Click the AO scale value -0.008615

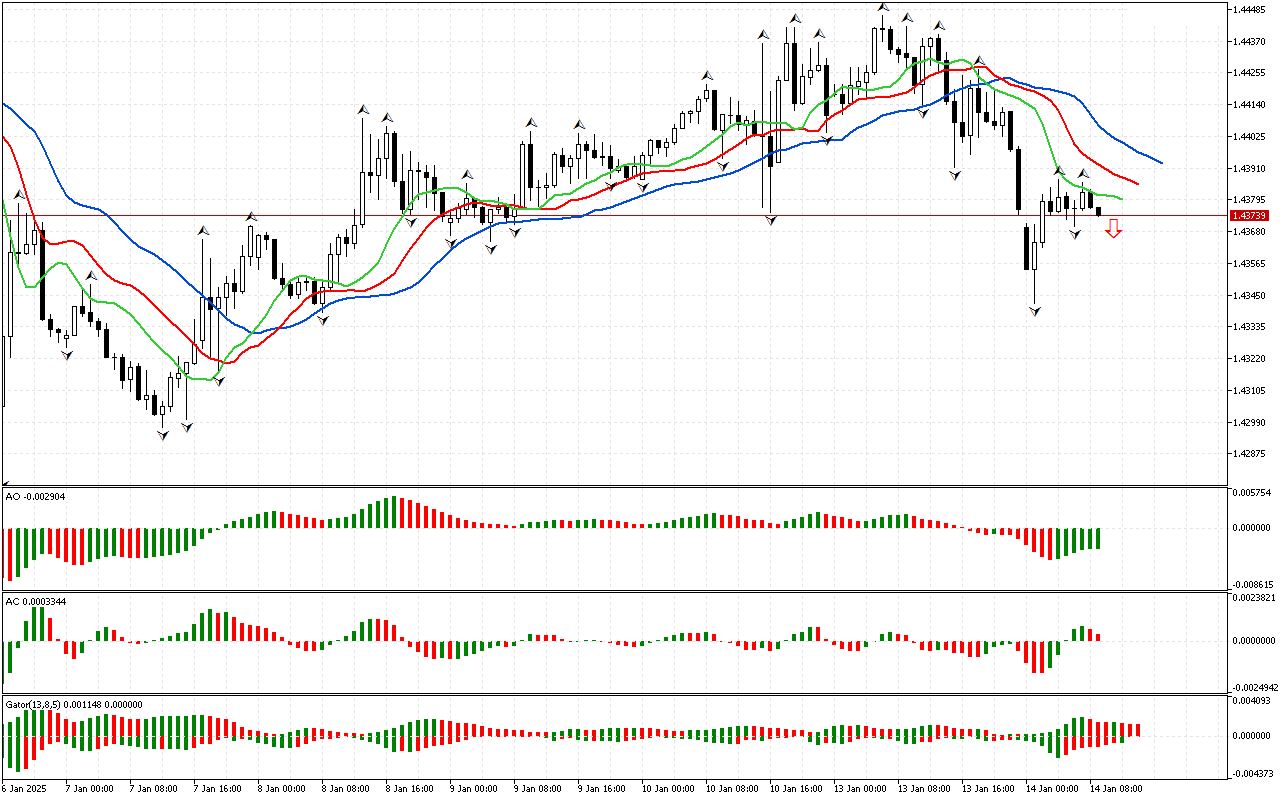tap(1251, 584)
